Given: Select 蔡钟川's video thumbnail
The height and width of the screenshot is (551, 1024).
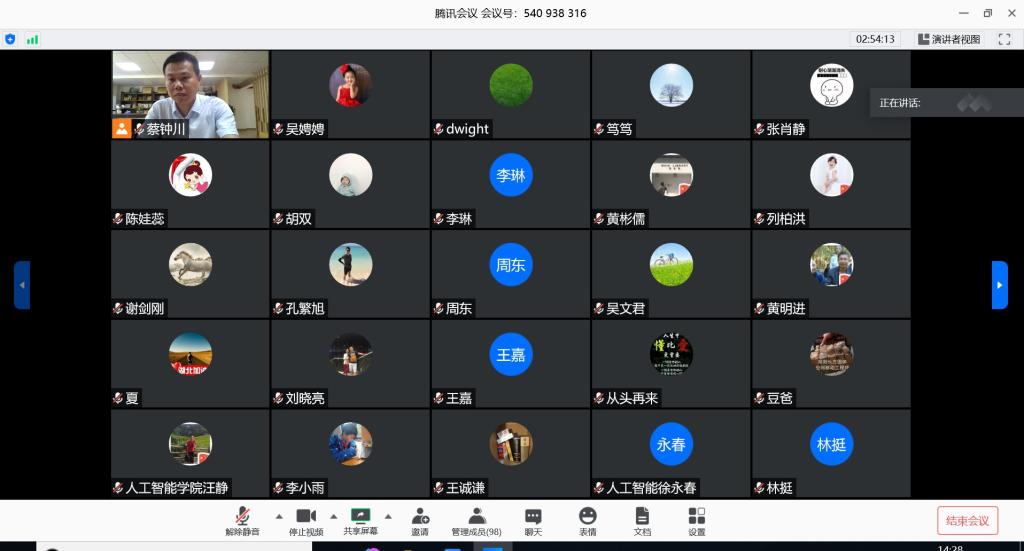Looking at the screenshot, I should pyautogui.click(x=190, y=94).
